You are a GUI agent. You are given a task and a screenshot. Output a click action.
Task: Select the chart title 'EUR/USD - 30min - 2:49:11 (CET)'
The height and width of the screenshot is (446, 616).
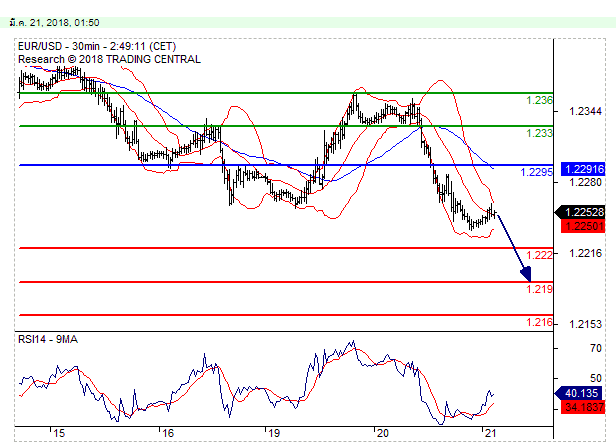click(x=97, y=46)
